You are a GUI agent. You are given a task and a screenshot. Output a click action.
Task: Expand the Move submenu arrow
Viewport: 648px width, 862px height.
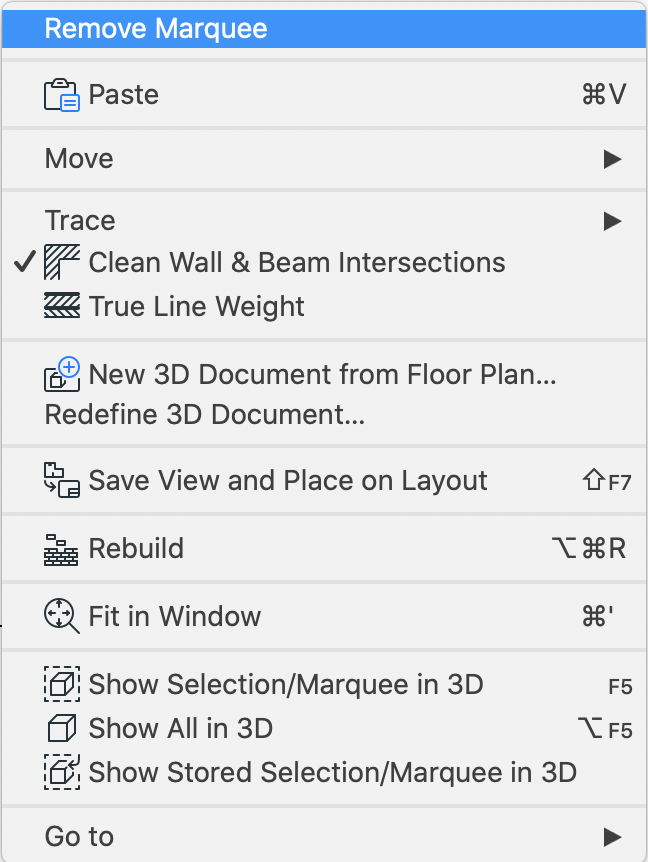point(612,159)
